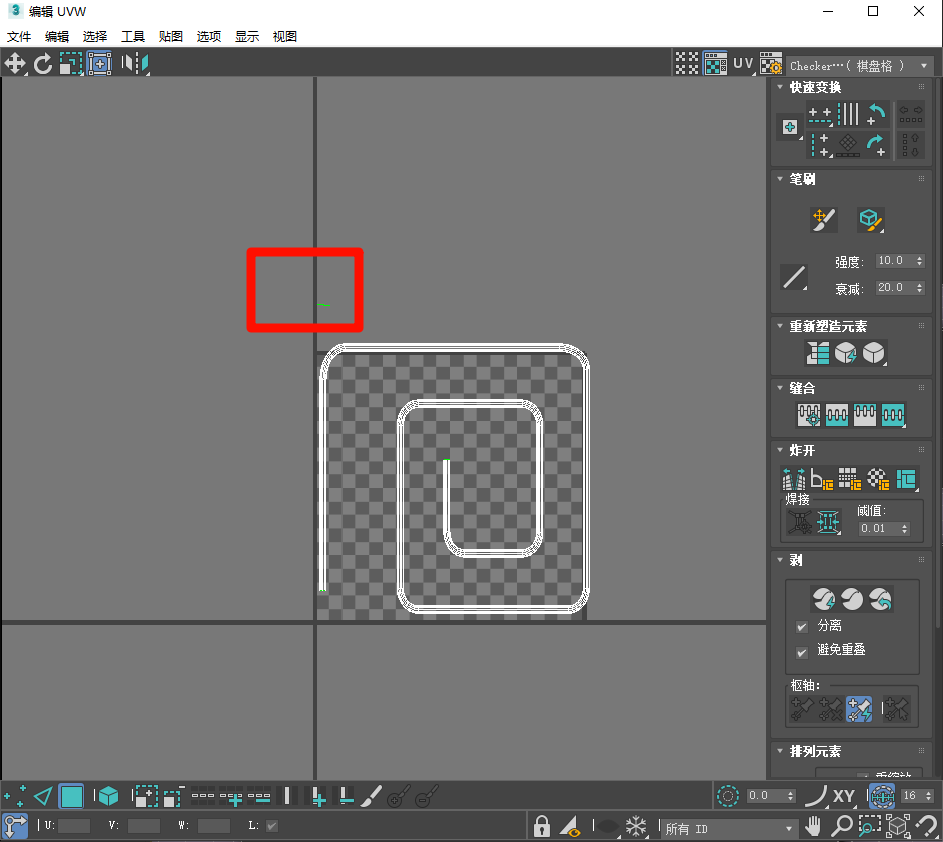Click the Break icon in 炸开
Viewport: 943px width, 842px height.
793,479
